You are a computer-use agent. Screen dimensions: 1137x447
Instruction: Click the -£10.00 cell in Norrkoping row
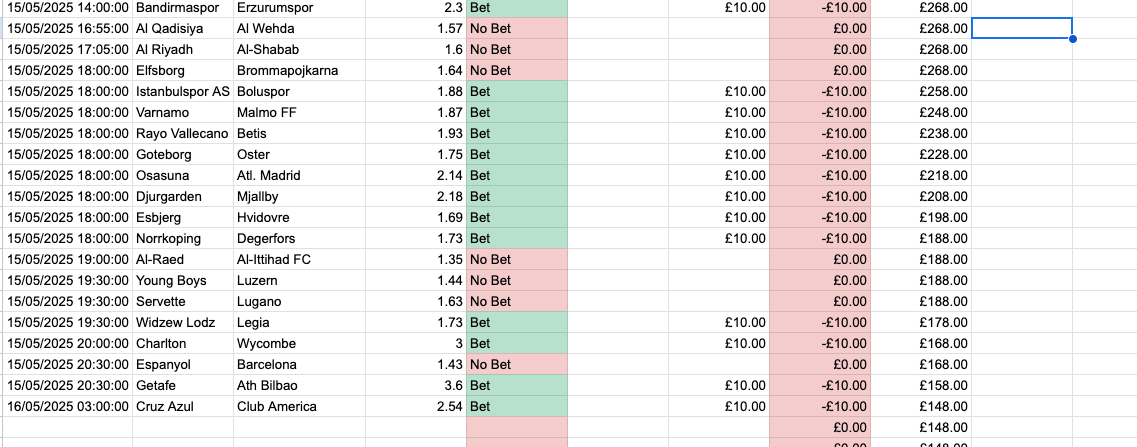[819, 238]
